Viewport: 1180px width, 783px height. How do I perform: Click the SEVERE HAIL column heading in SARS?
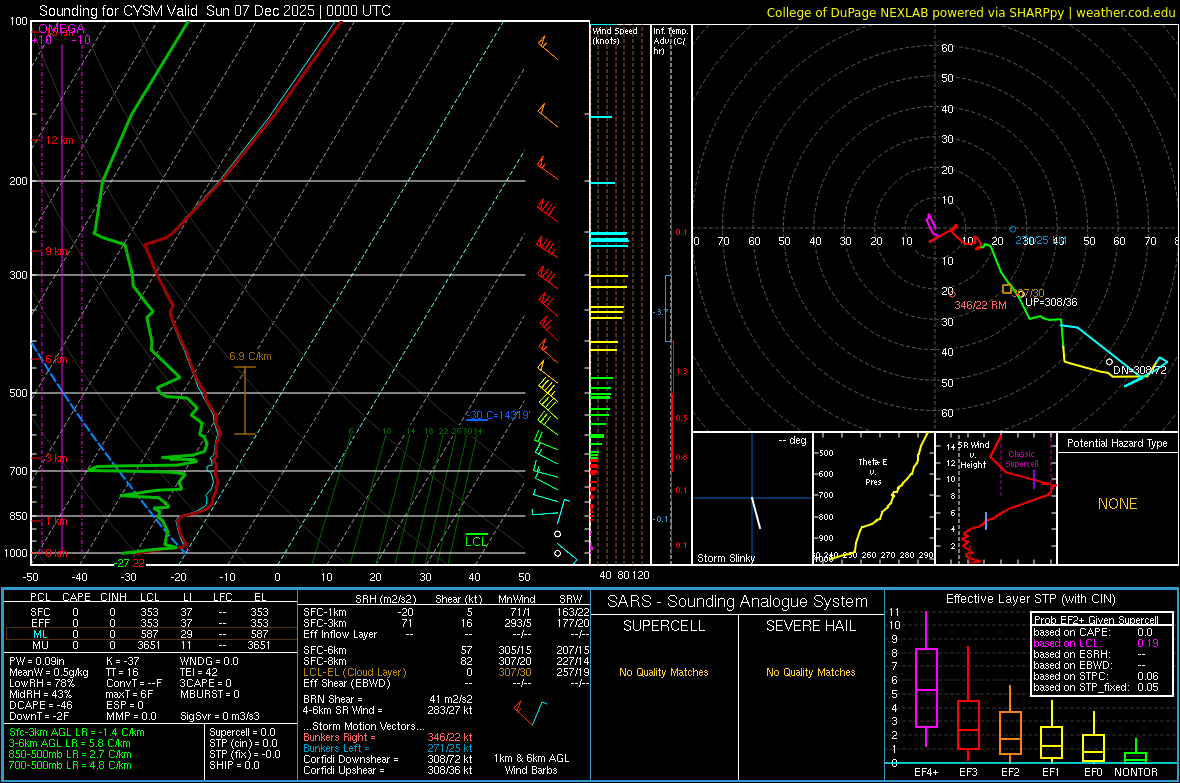[x=810, y=626]
